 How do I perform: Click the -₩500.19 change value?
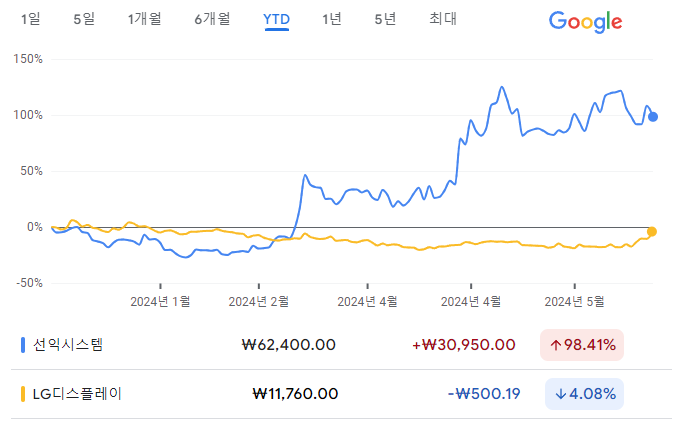point(484,394)
